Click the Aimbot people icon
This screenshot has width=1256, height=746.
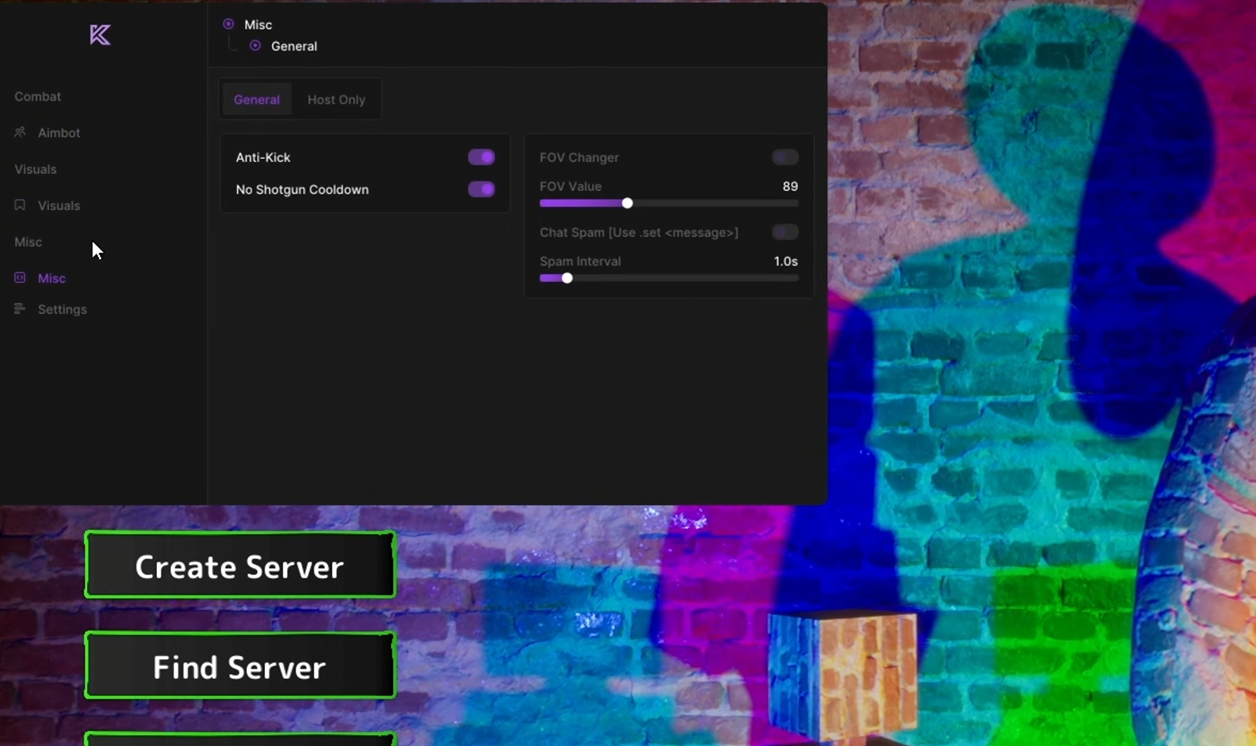click(x=20, y=132)
